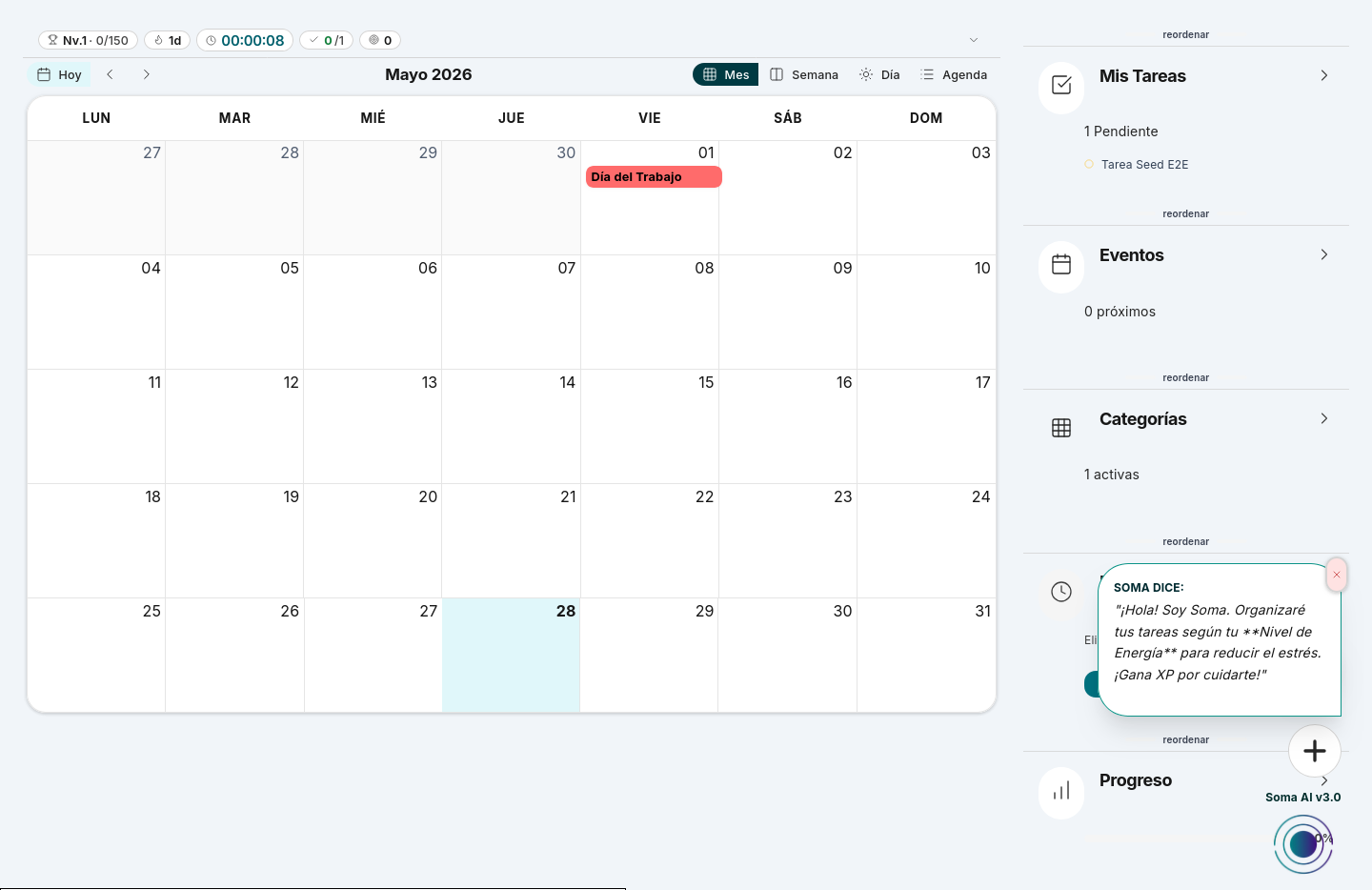Open the Soma AI orb assistant
The height and width of the screenshot is (890, 1372).
point(1302,844)
